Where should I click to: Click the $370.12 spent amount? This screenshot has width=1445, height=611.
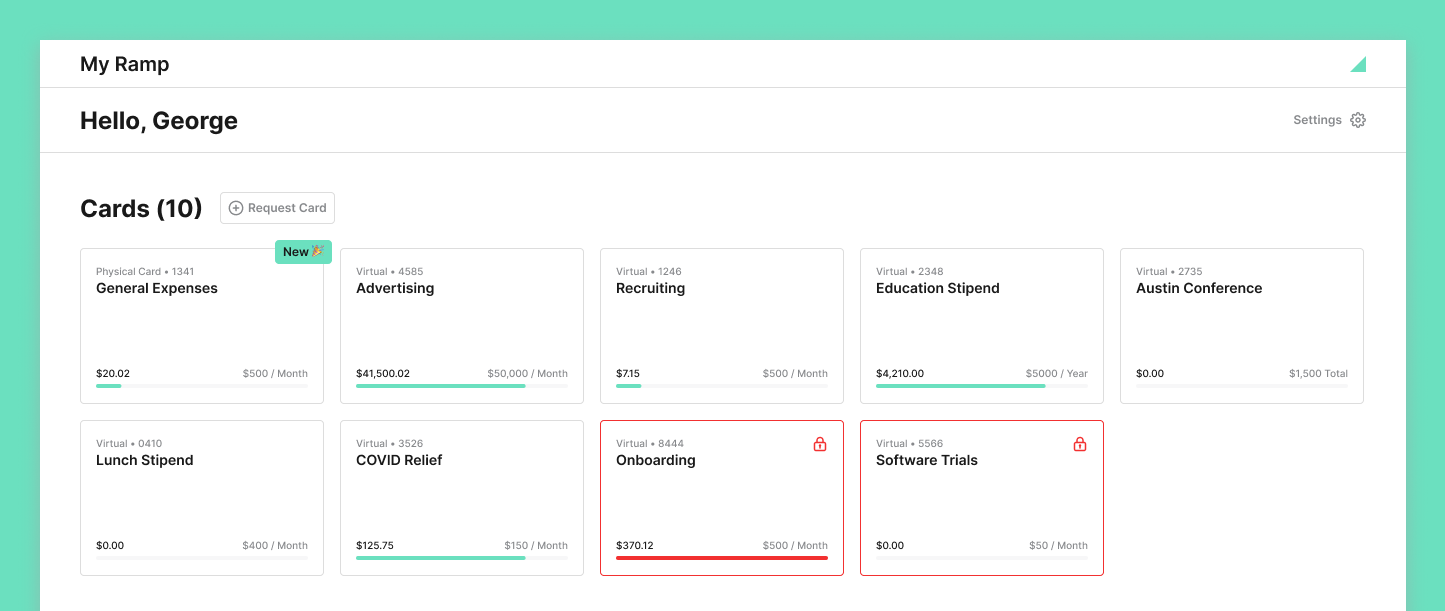[x=635, y=545]
